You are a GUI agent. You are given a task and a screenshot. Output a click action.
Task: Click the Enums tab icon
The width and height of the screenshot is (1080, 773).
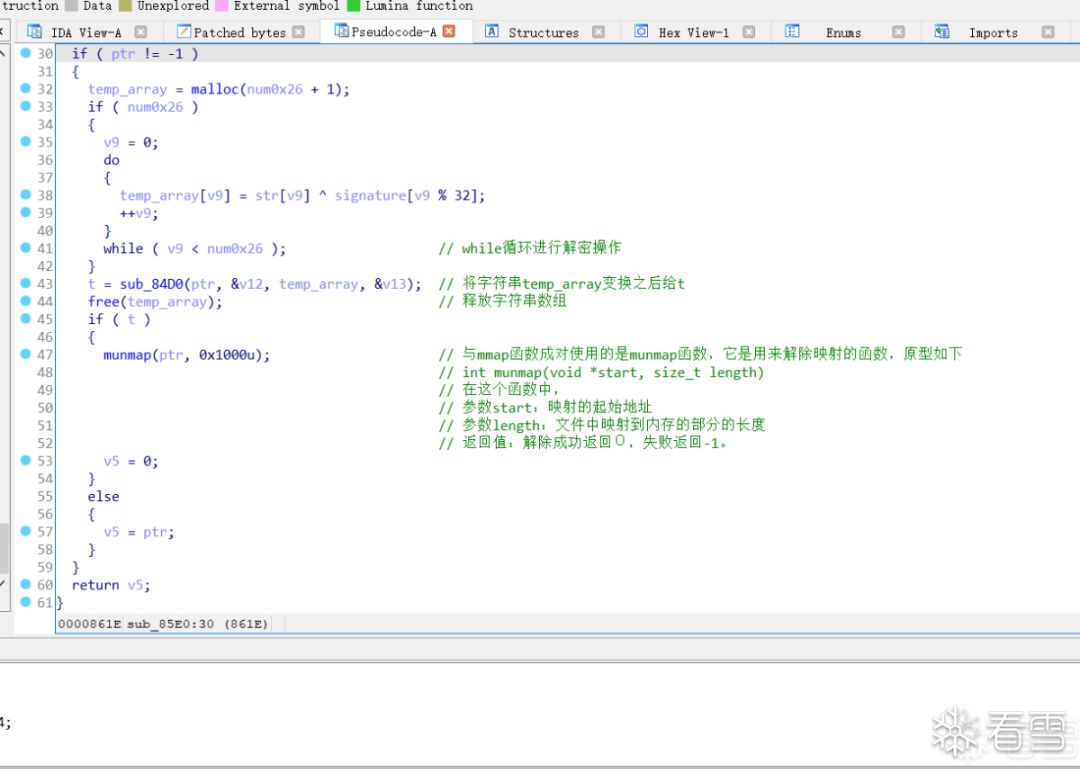792,31
